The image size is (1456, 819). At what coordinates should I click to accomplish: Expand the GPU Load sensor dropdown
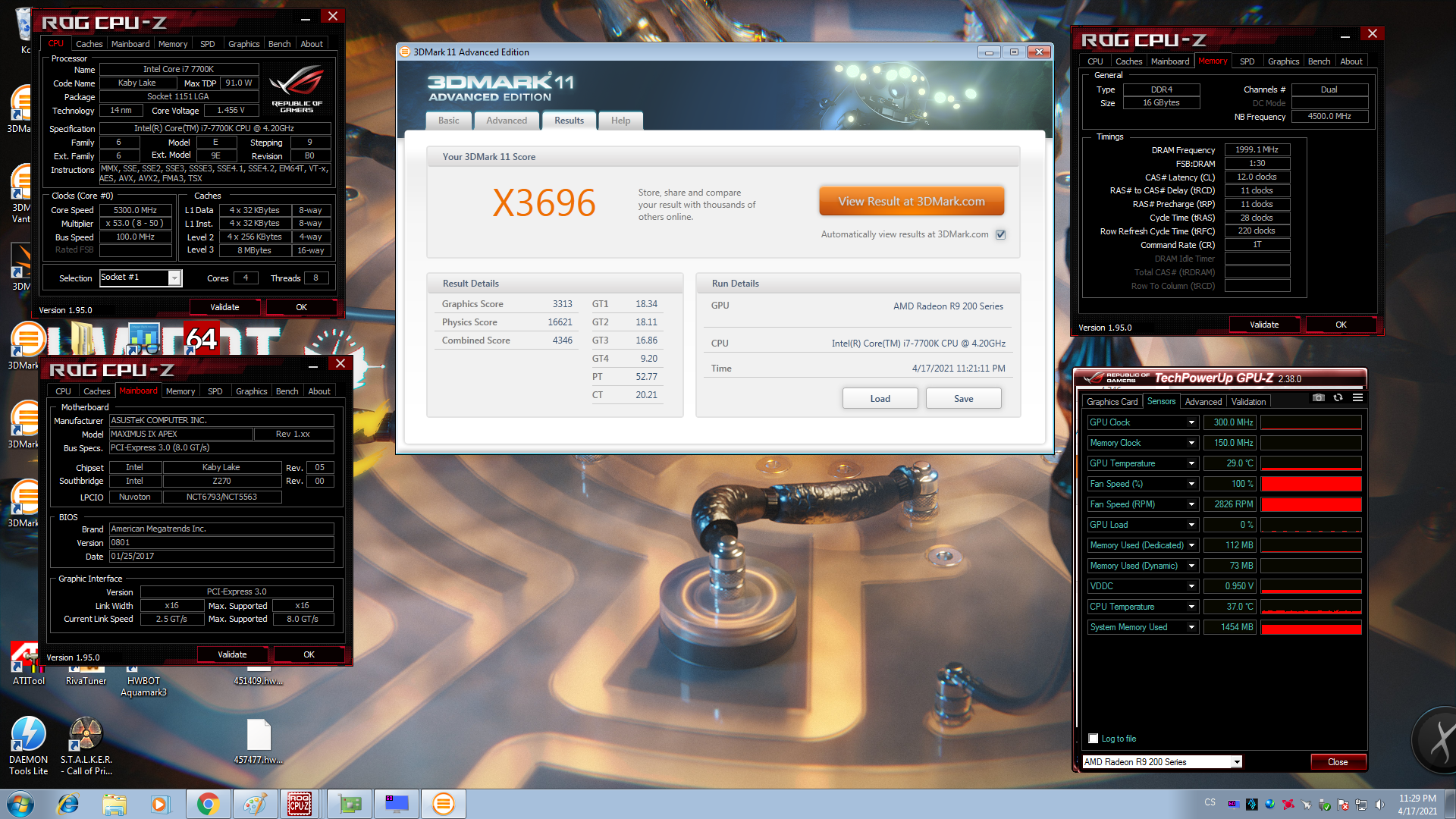click(1191, 525)
